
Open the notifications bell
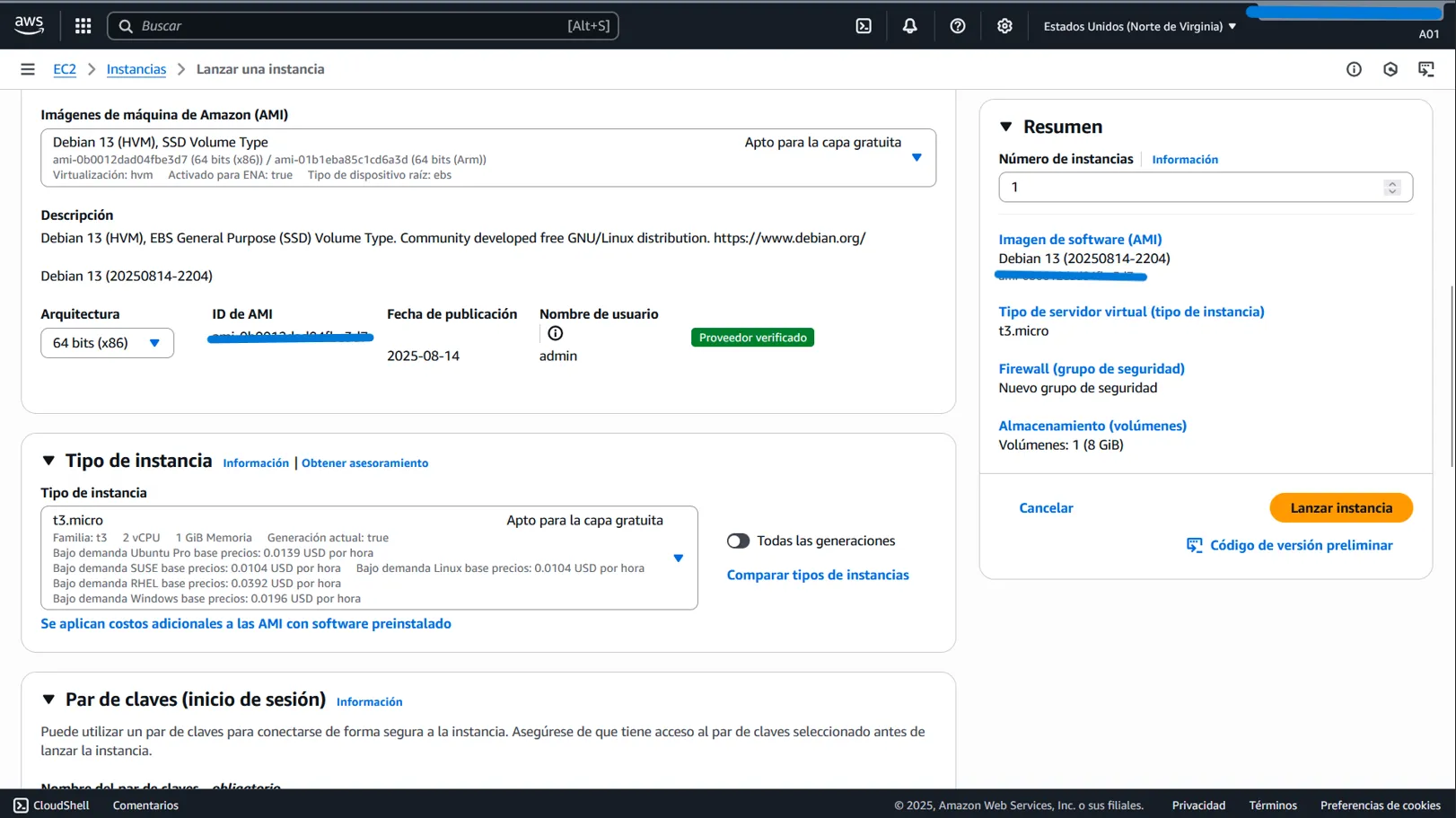(x=909, y=26)
